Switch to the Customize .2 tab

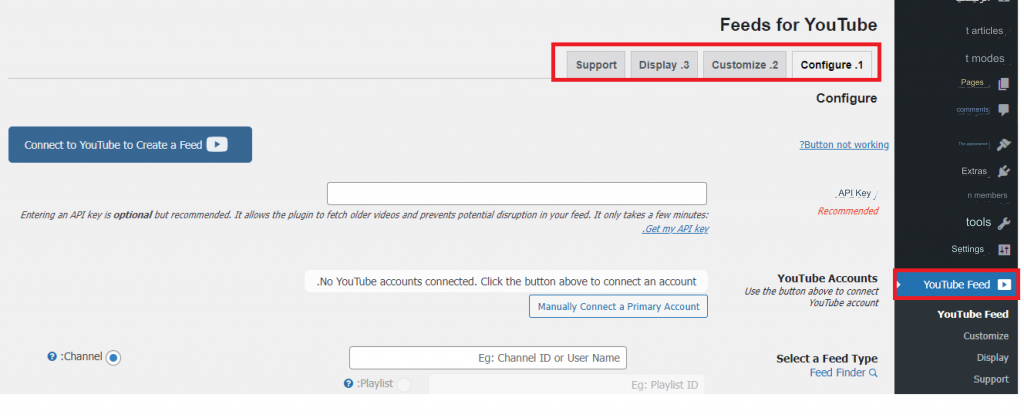tap(745, 65)
